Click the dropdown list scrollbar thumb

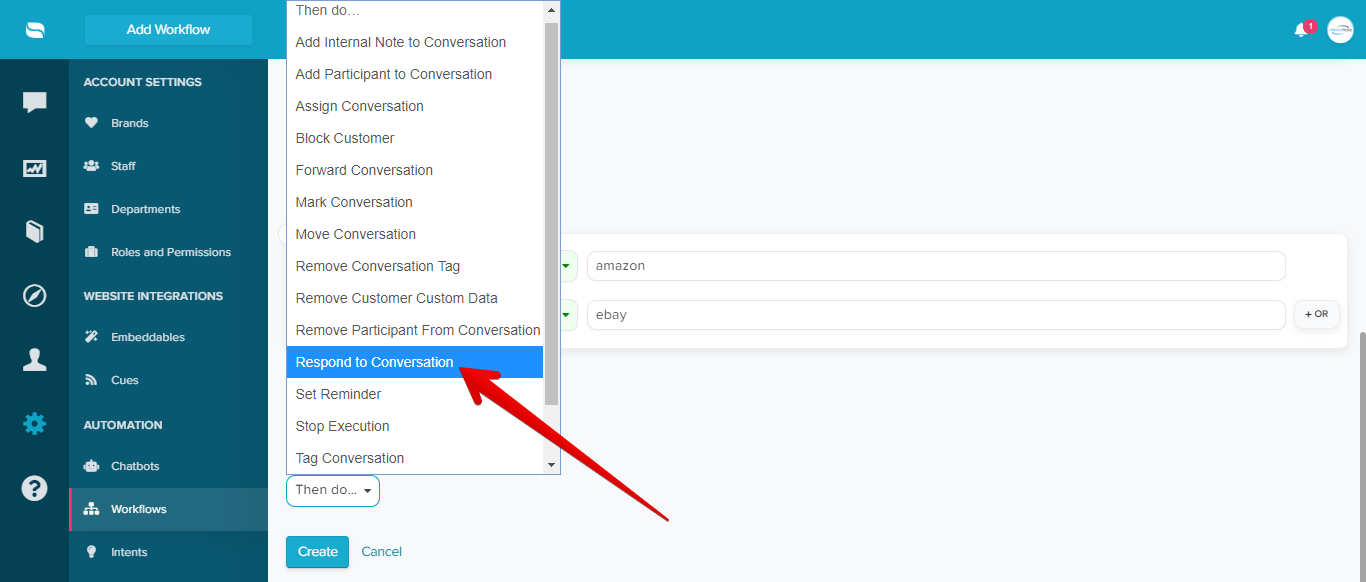[x=551, y=213]
